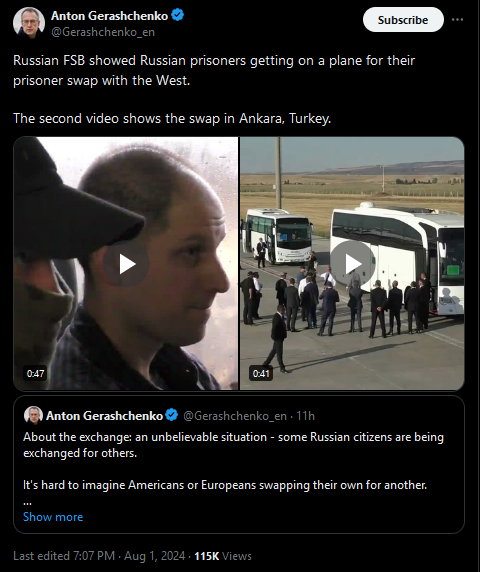Open @Gerashchenko_en handle under the author name

click(103, 32)
